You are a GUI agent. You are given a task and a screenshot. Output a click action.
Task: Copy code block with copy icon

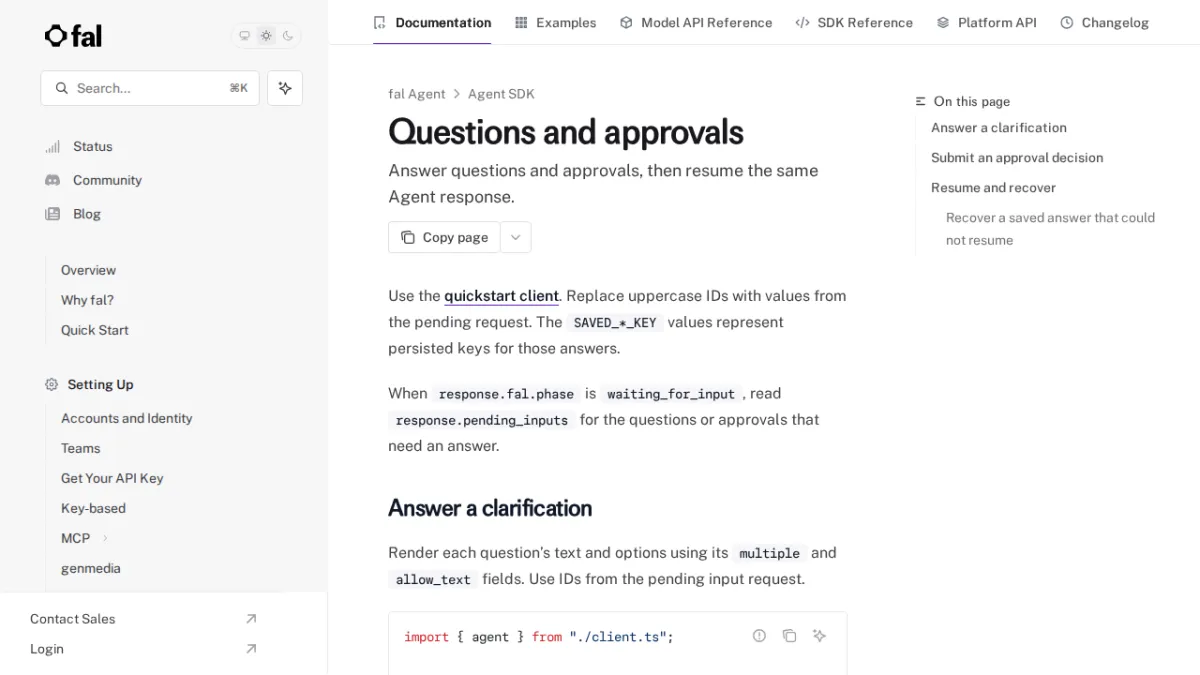(789, 636)
